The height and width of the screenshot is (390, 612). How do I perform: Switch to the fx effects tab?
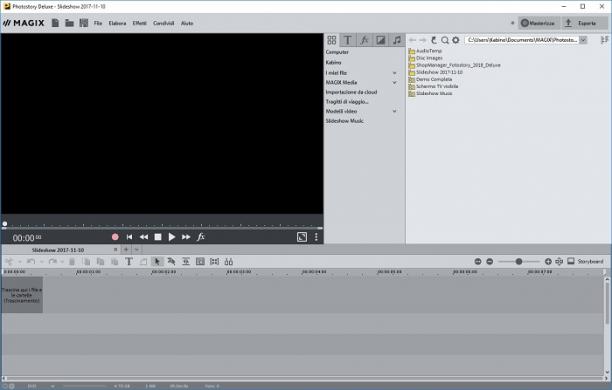point(364,40)
